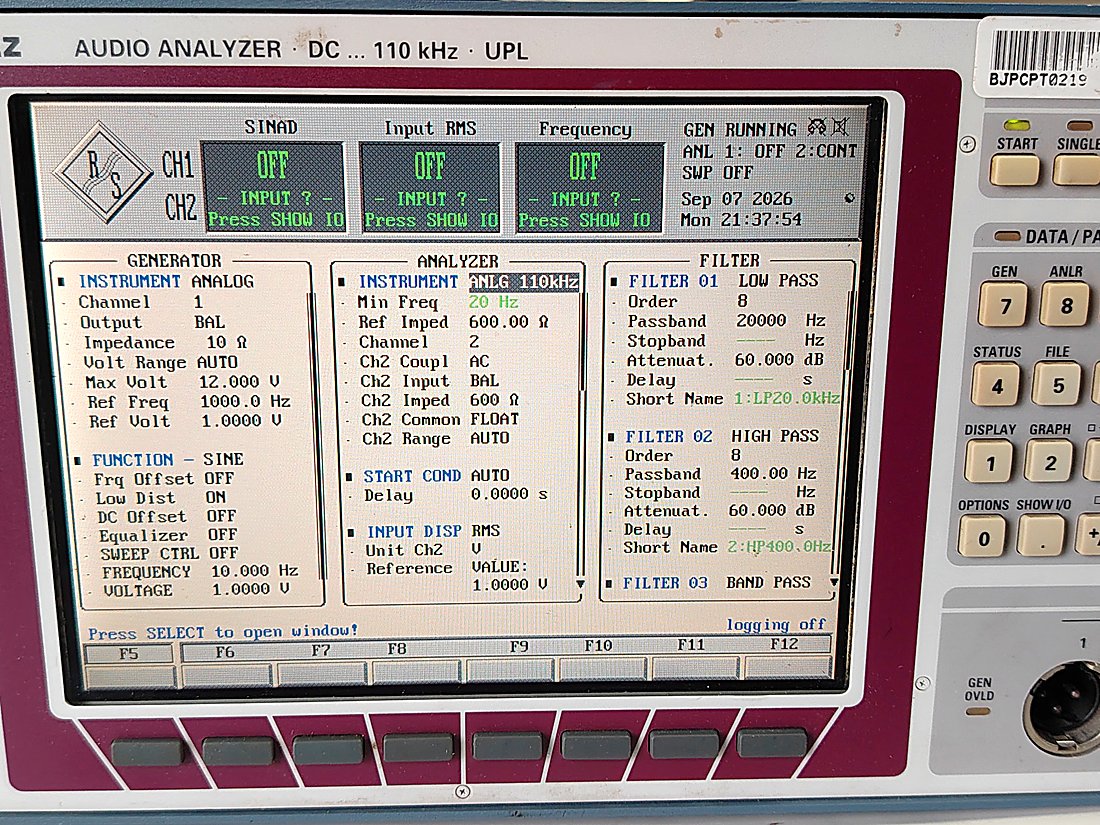Image resolution: width=1100 pixels, height=825 pixels.
Task: Open the analyzer INSTRUMENT ANLG 110kHz selection
Action: click(523, 281)
